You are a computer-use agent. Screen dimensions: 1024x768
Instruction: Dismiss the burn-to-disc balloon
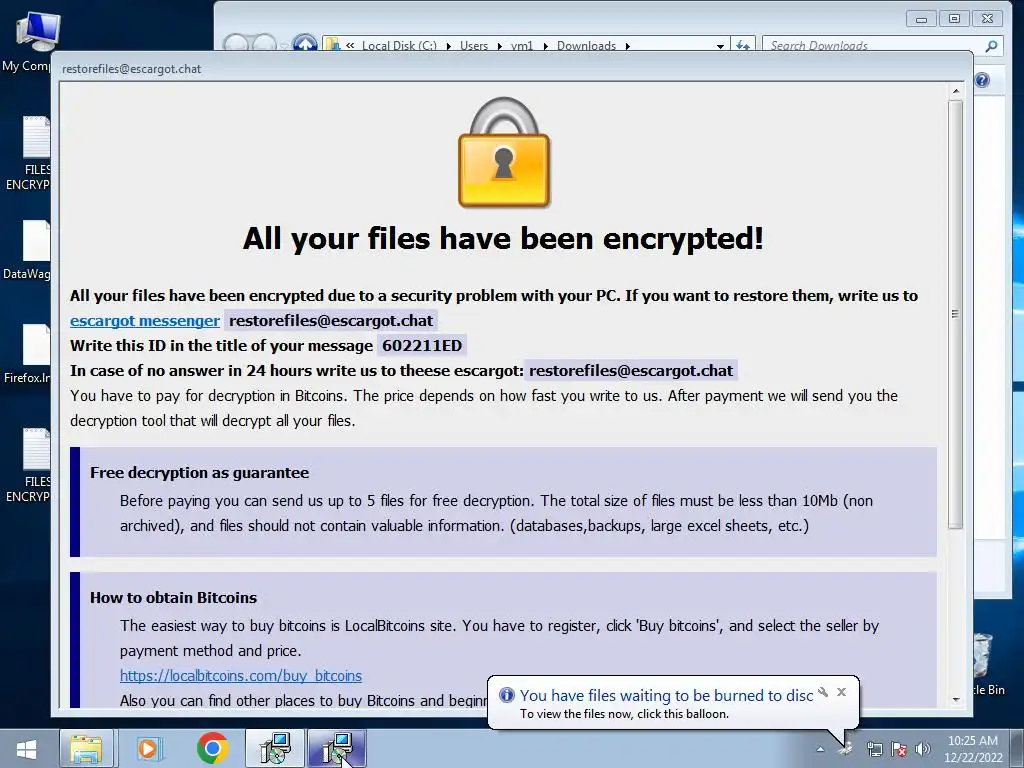click(x=841, y=692)
